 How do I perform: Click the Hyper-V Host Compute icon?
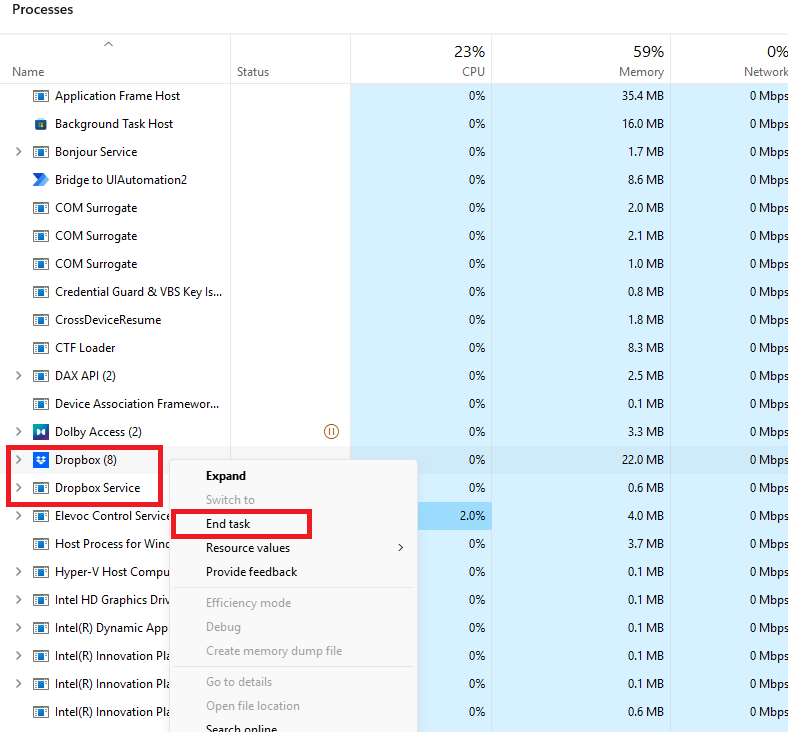click(x=41, y=572)
